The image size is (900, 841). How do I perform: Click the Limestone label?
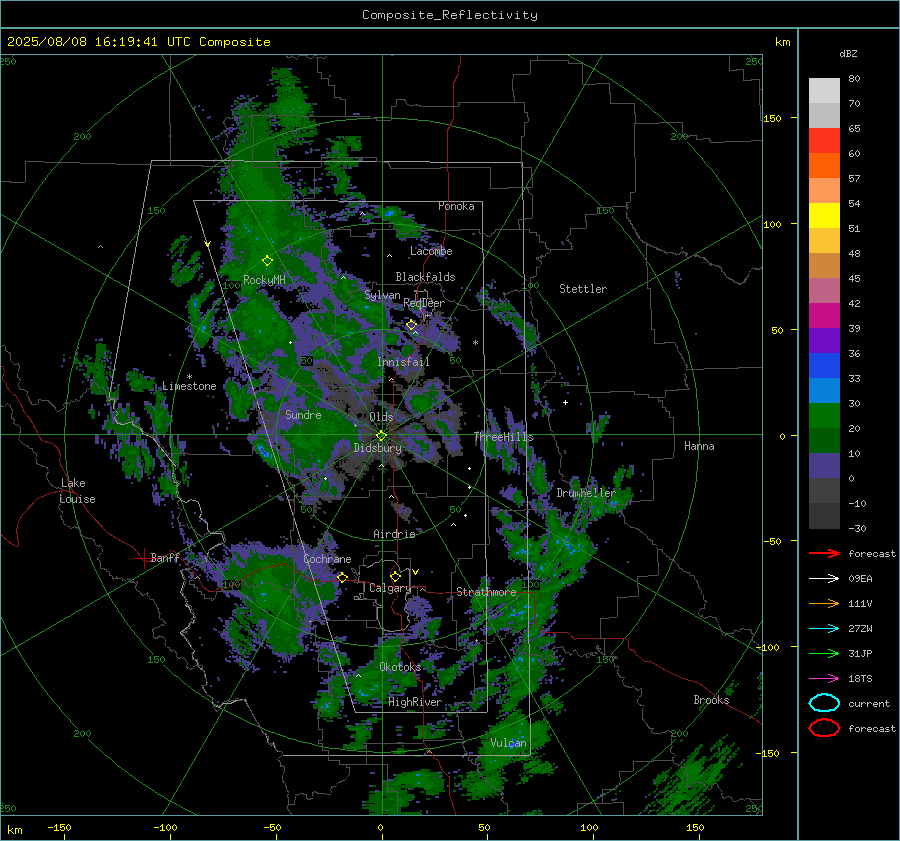(189, 386)
